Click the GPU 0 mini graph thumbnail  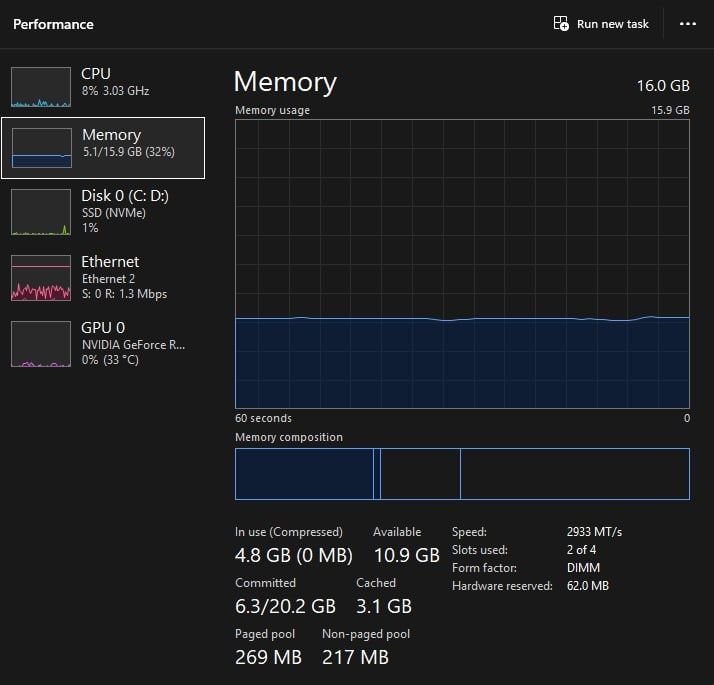(x=41, y=344)
